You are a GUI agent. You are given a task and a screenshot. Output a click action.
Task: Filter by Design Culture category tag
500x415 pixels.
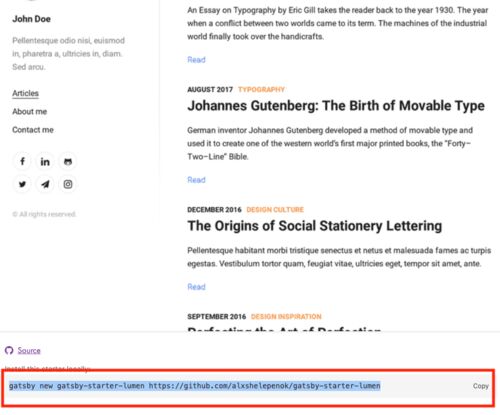tap(275, 210)
